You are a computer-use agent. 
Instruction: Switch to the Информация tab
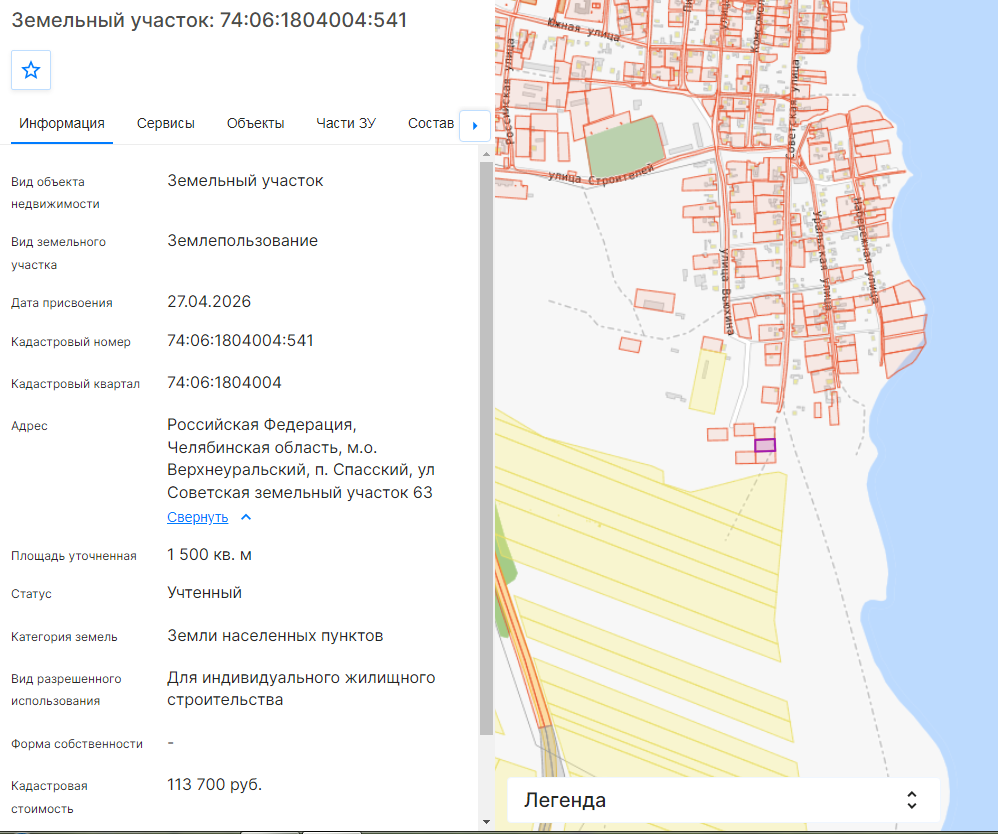point(62,124)
